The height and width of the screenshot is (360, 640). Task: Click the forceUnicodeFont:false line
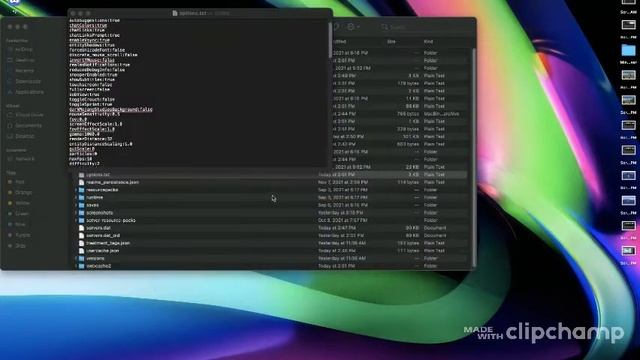[x=97, y=50]
